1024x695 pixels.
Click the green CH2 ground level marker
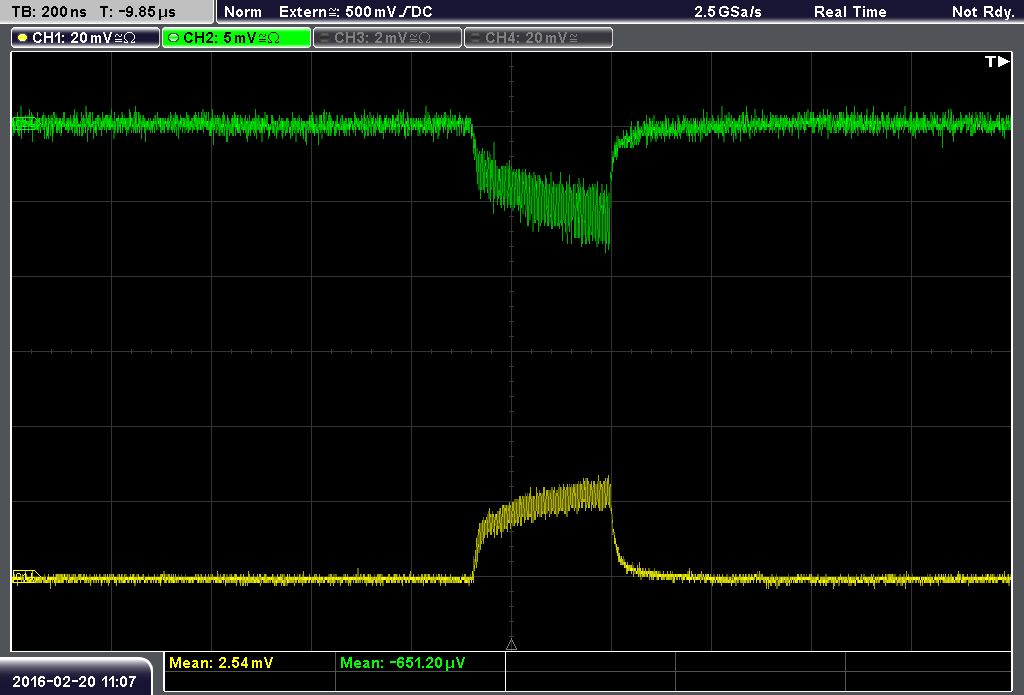(x=25, y=123)
